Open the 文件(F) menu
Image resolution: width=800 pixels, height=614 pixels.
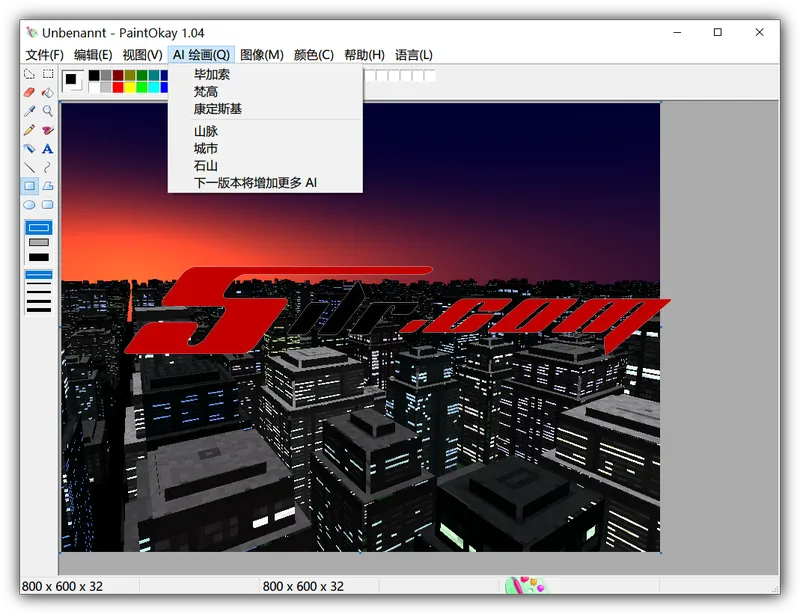[x=44, y=55]
